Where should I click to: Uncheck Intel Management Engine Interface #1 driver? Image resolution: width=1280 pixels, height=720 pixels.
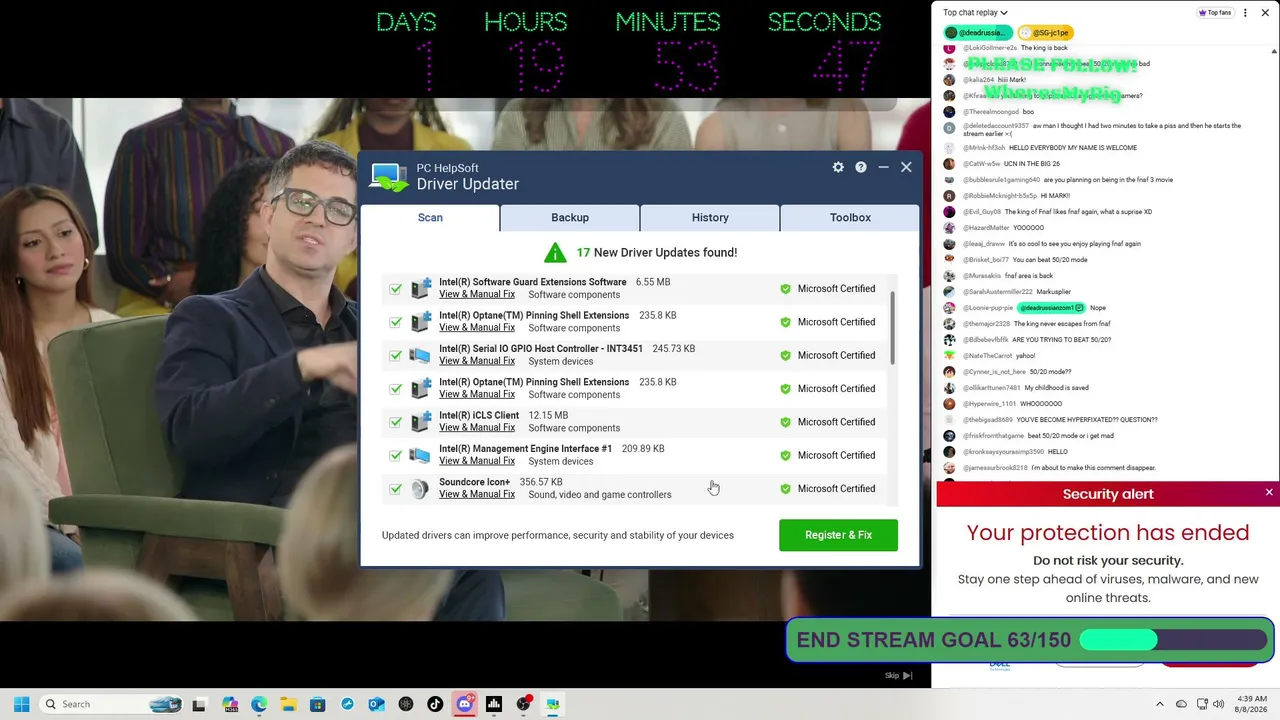pyautogui.click(x=395, y=456)
